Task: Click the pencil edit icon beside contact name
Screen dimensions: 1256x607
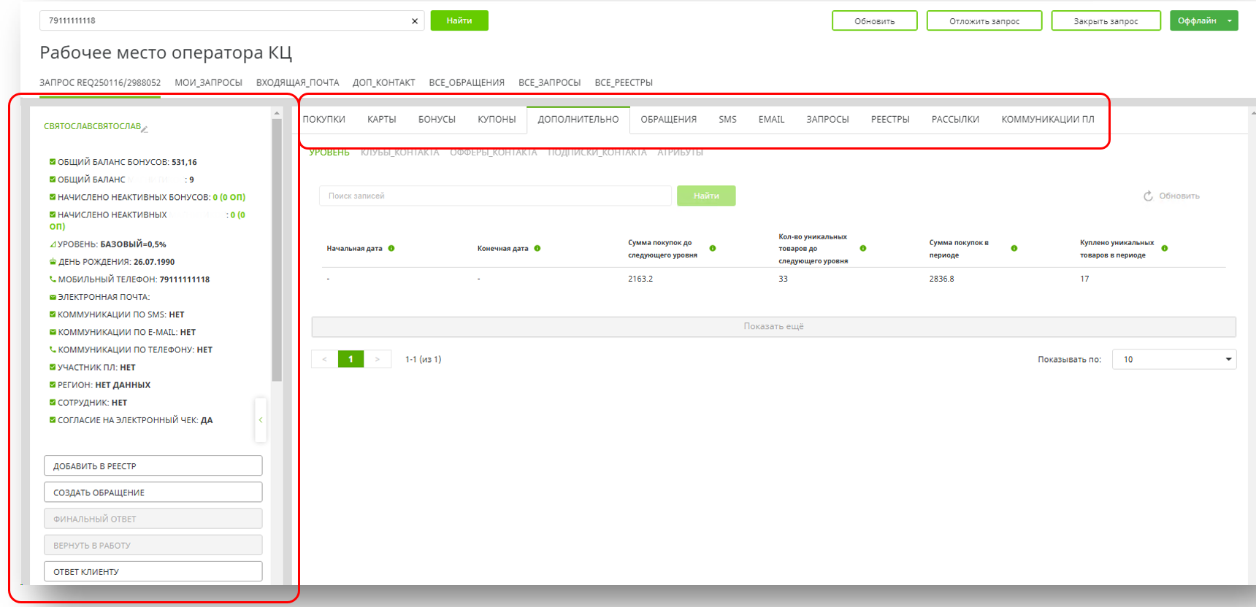Action: [145, 129]
